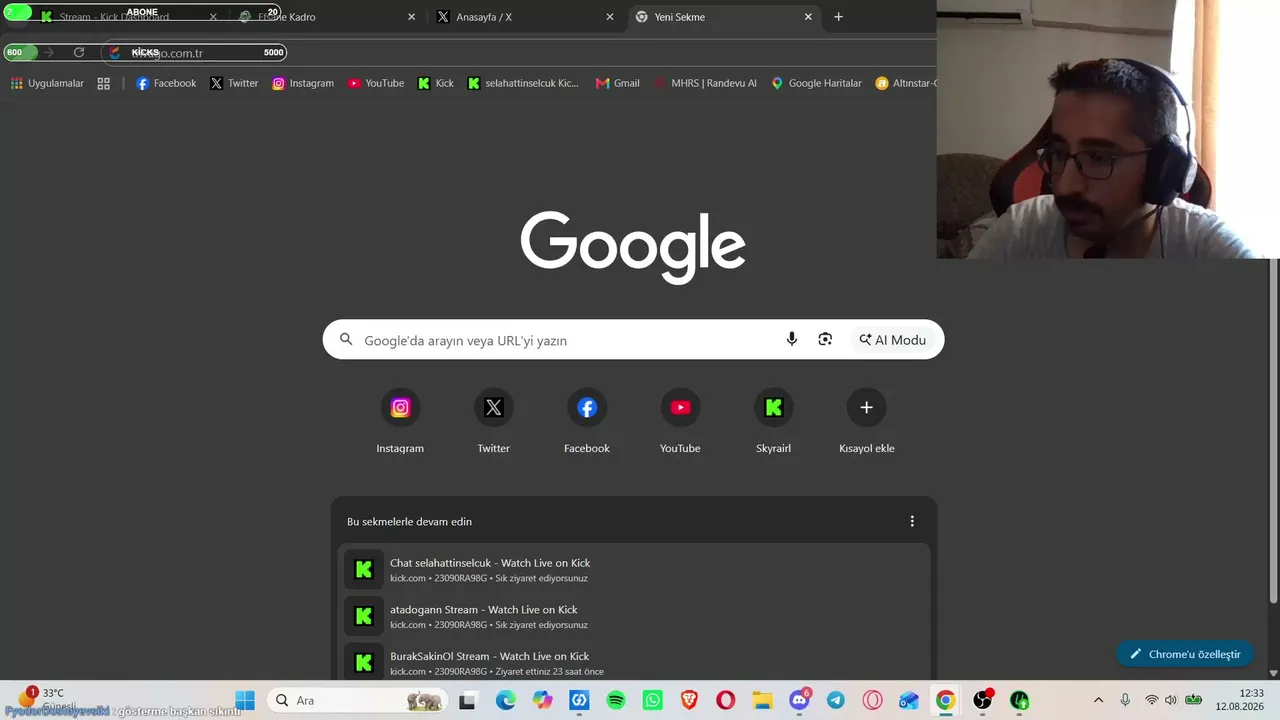The image size is (1280, 720).
Task: Open Discord from the taskbar
Action: click(x=799, y=700)
